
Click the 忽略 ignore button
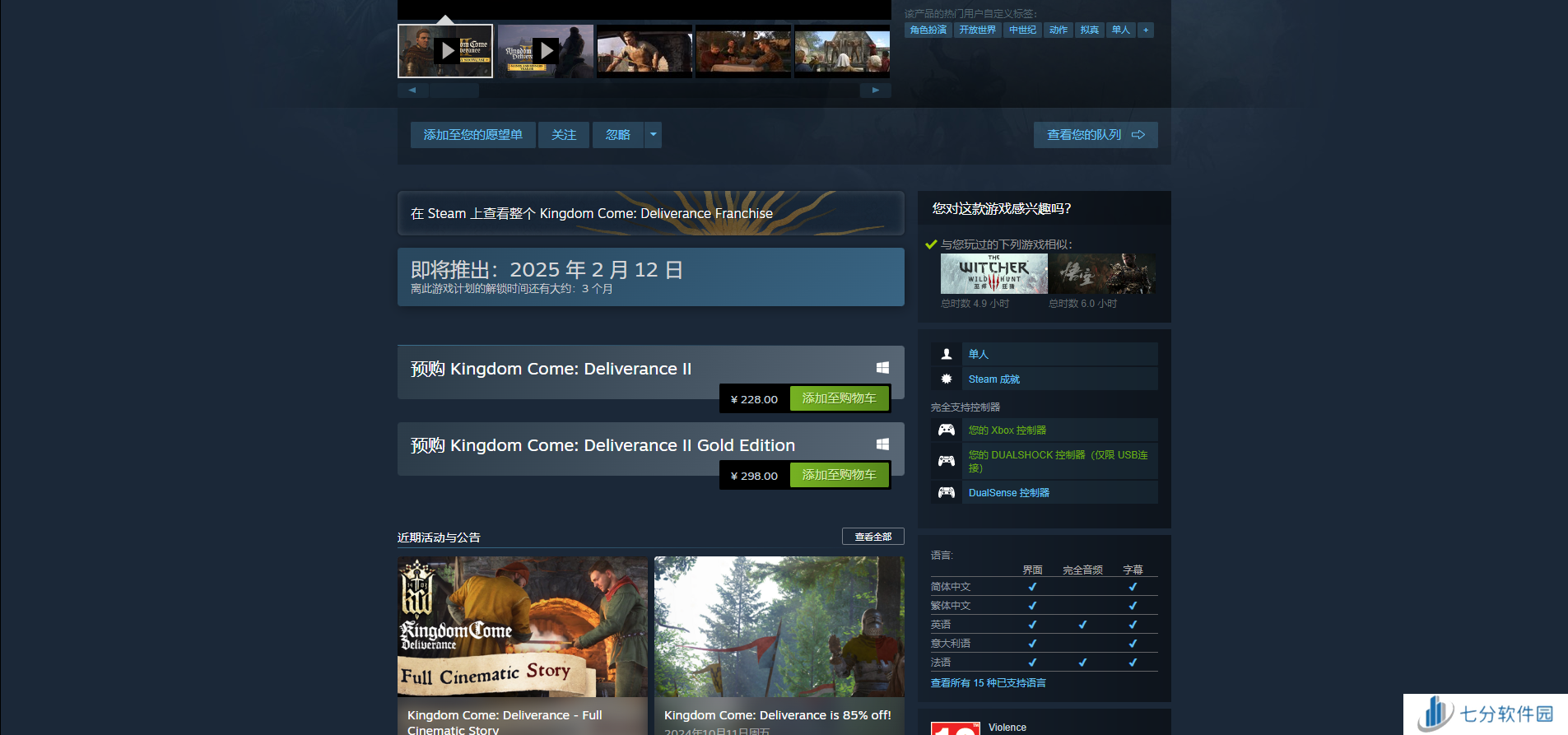pyautogui.click(x=618, y=135)
